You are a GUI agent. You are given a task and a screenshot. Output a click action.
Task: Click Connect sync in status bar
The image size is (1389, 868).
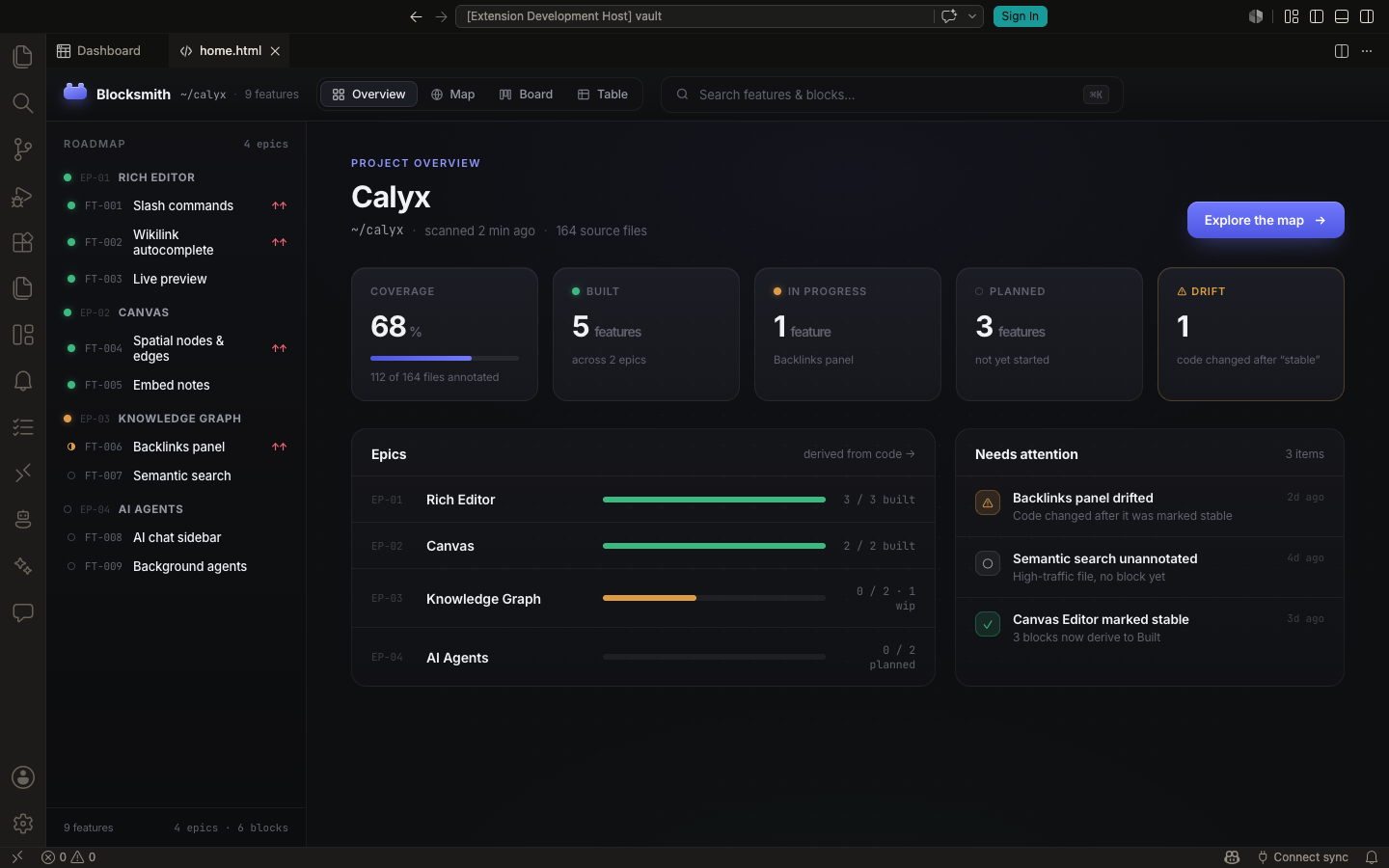click(x=1302, y=857)
